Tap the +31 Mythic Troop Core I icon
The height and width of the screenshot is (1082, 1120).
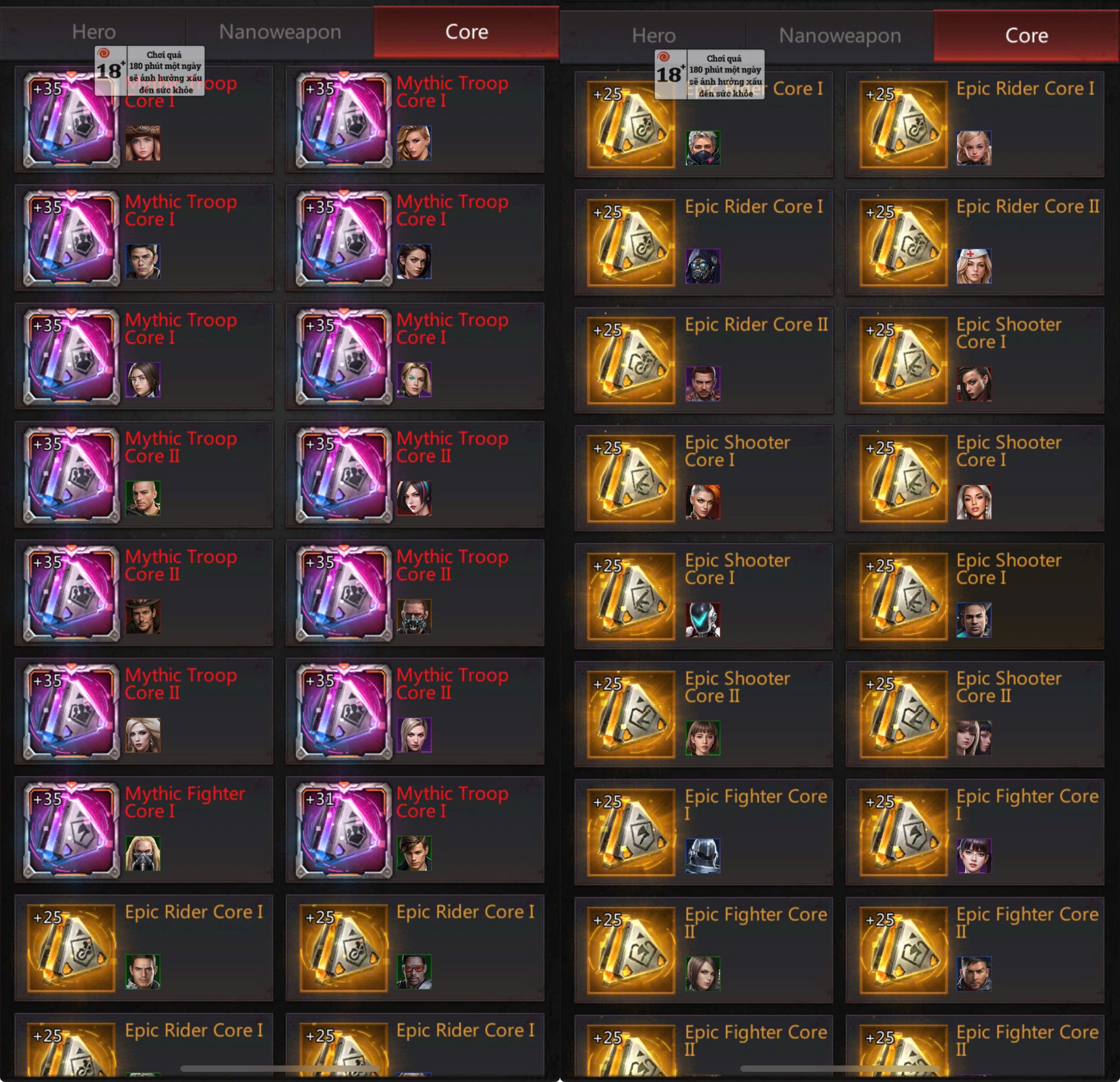[x=343, y=829]
